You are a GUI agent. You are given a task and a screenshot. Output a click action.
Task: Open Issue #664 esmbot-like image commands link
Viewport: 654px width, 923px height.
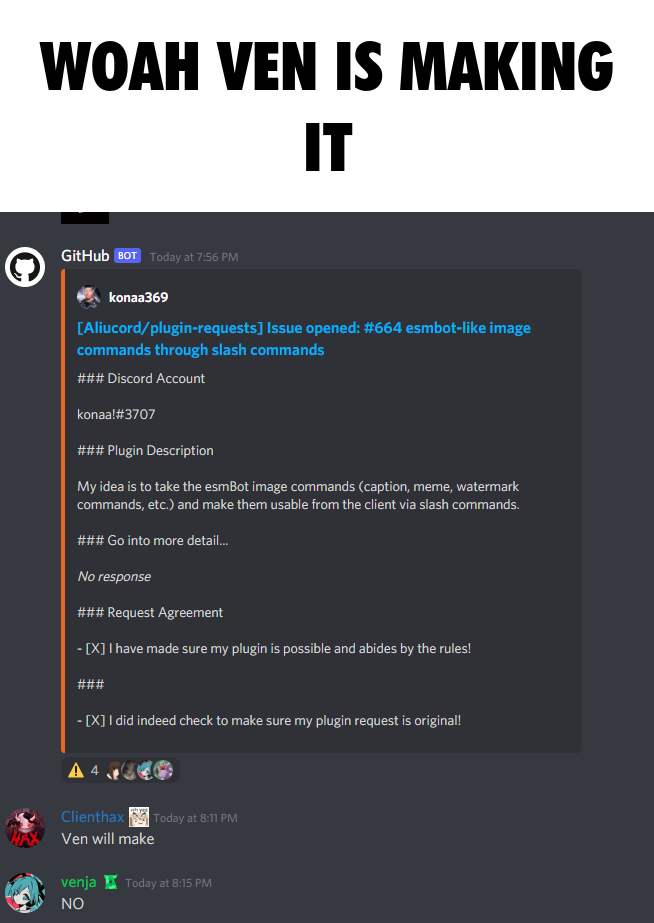pos(304,338)
